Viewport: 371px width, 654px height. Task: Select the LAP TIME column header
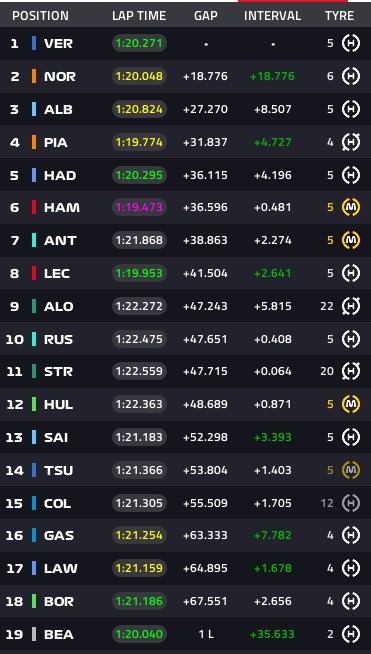click(x=139, y=16)
